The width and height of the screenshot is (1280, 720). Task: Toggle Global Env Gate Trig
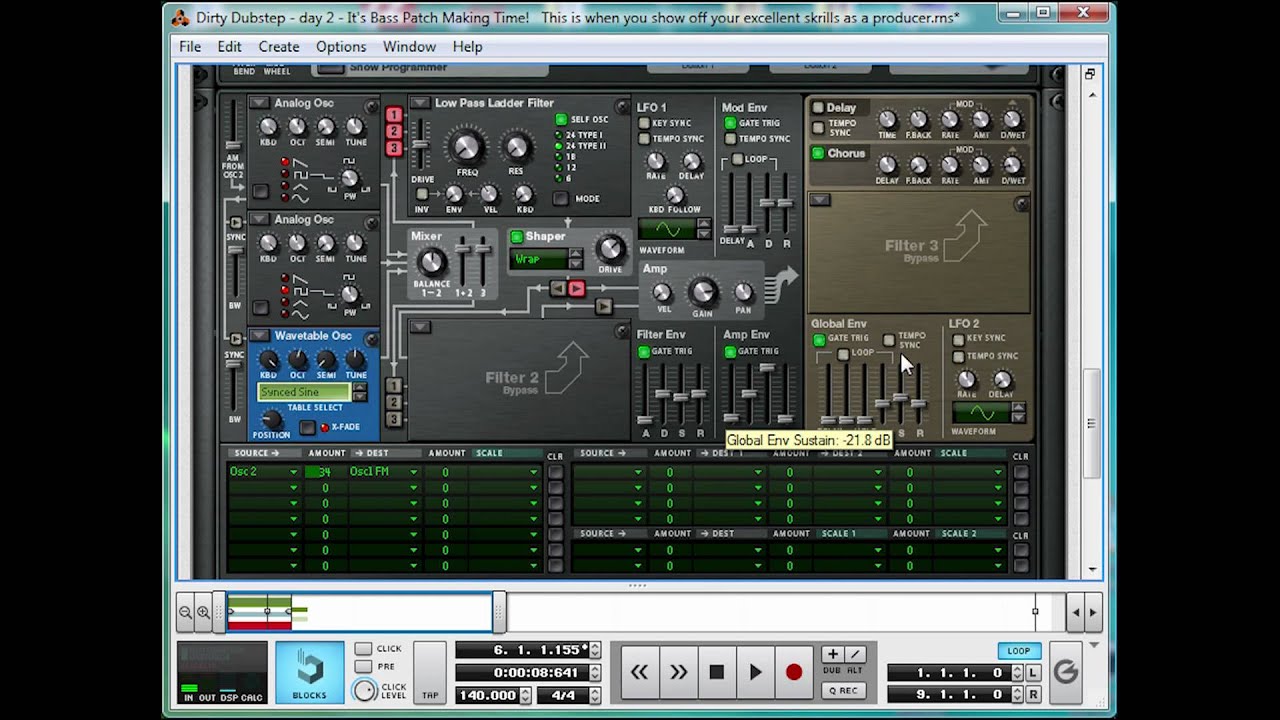pos(819,339)
